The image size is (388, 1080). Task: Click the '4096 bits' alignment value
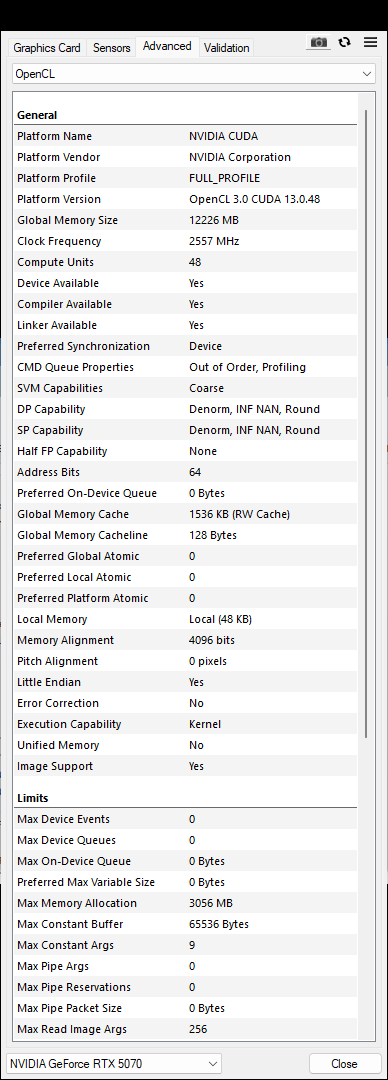pos(212,641)
